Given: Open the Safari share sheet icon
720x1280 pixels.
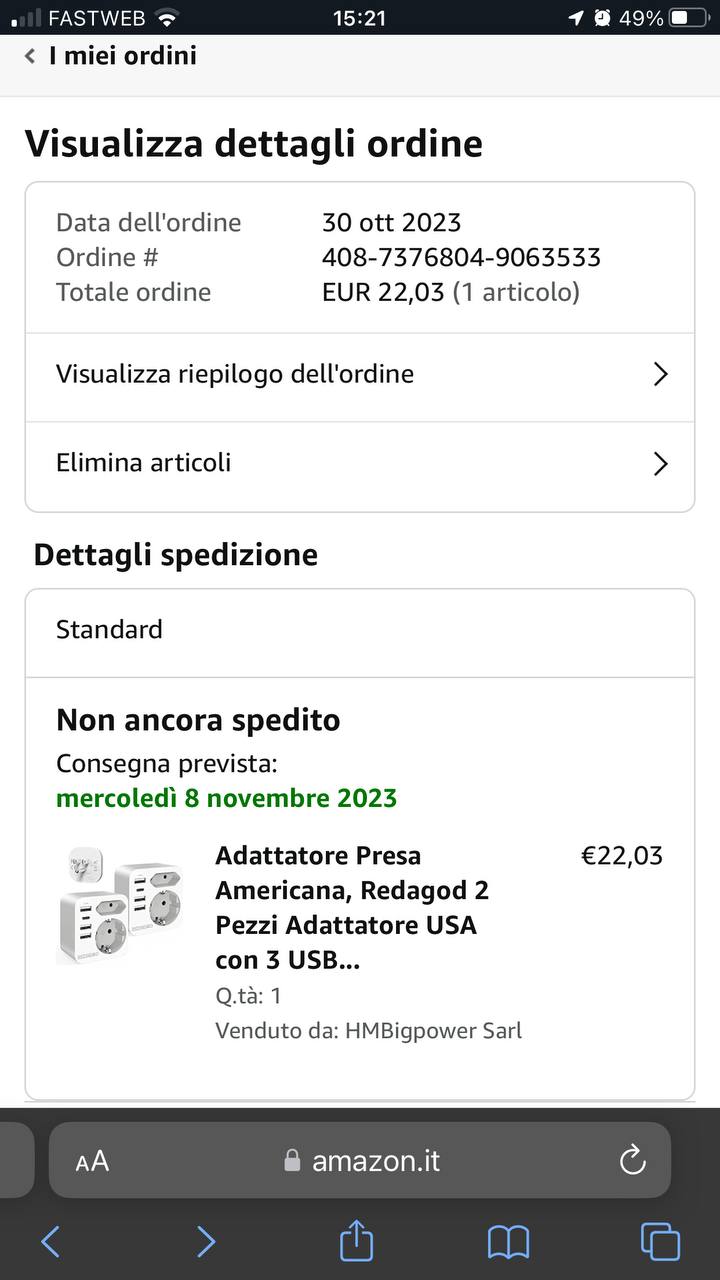Looking at the screenshot, I should [356, 1241].
